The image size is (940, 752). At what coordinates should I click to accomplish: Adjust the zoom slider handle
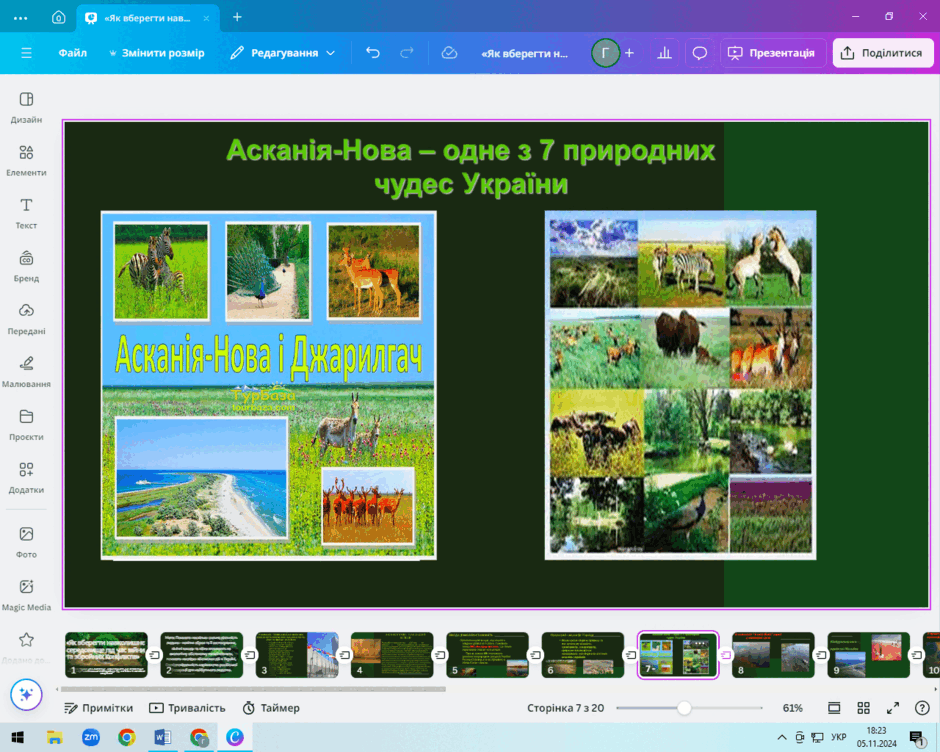(684, 708)
